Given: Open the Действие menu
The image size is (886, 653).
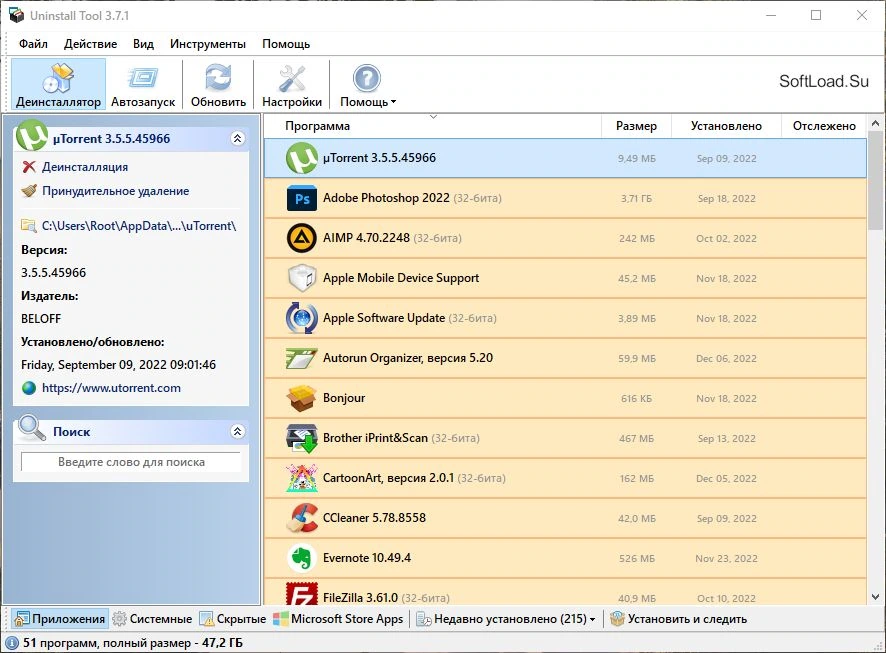Looking at the screenshot, I should coord(90,44).
